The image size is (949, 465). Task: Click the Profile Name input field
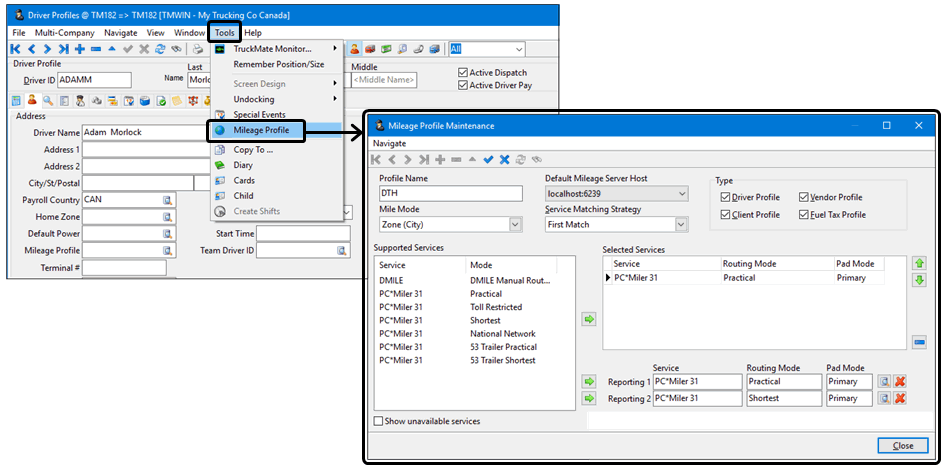(x=450, y=193)
